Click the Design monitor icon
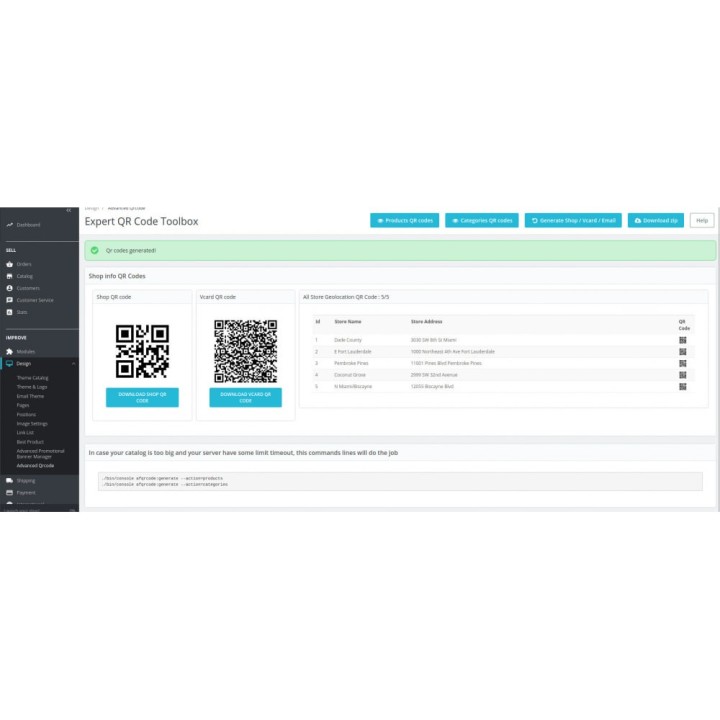 click(x=10, y=364)
